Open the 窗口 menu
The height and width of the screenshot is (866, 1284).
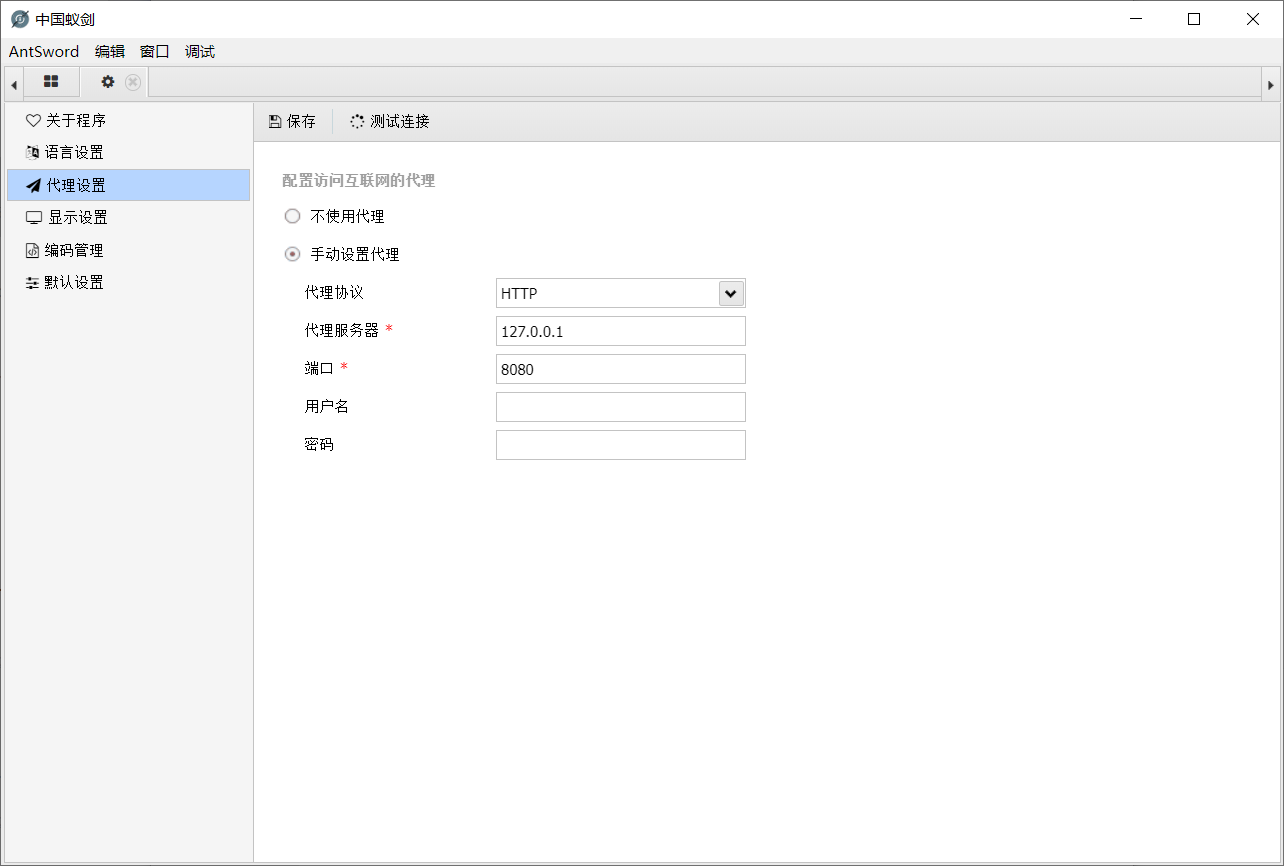click(155, 52)
